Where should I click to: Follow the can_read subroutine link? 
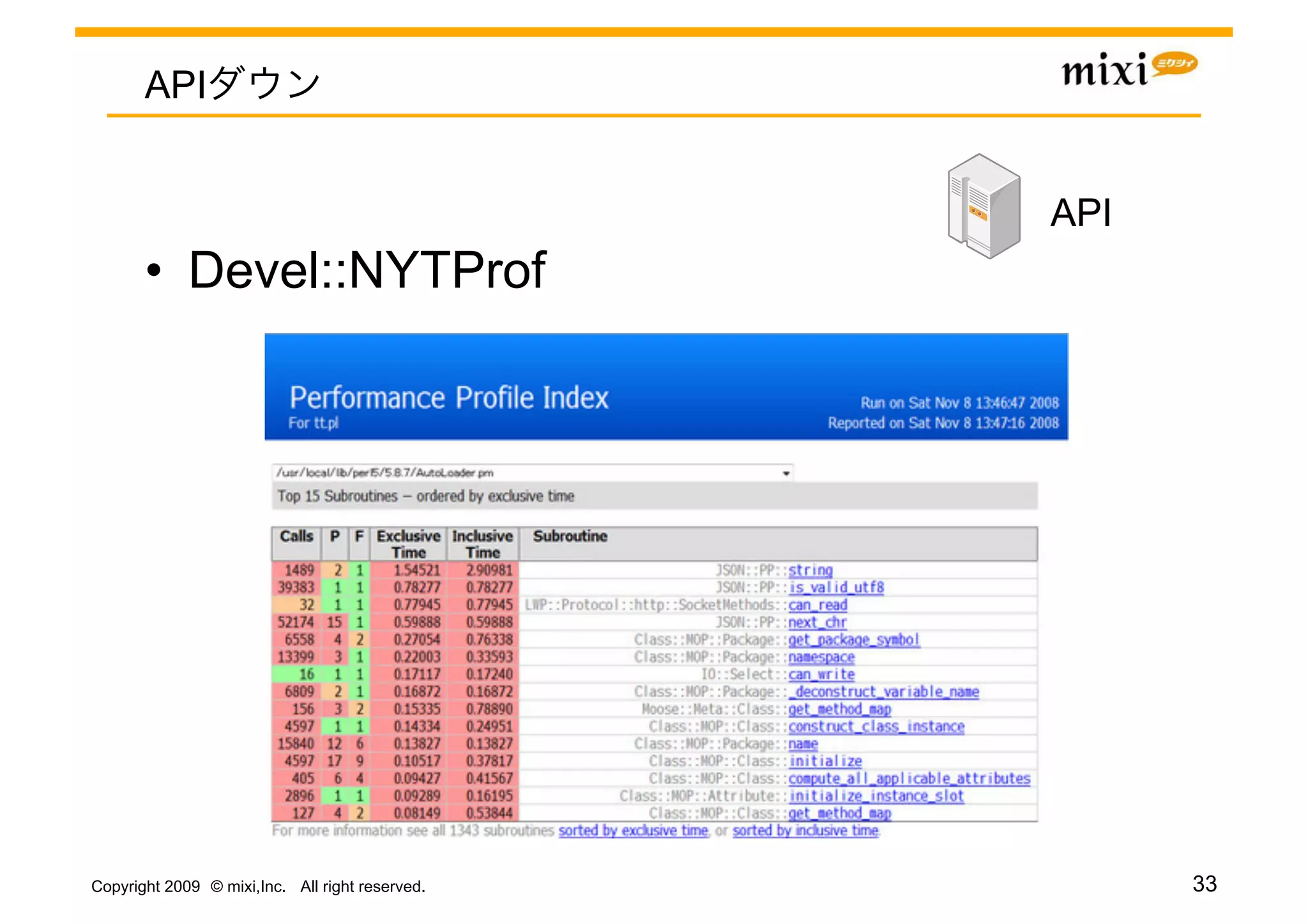click(x=817, y=605)
